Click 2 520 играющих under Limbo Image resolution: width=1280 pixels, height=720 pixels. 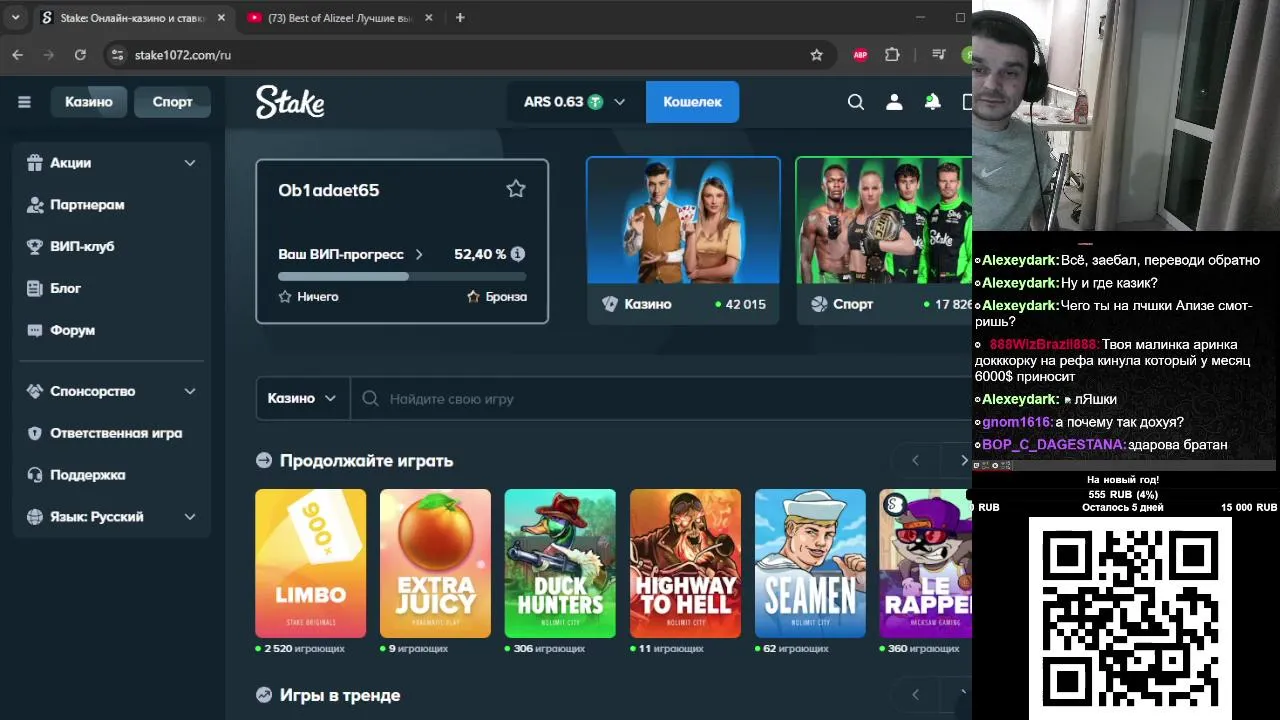(304, 649)
